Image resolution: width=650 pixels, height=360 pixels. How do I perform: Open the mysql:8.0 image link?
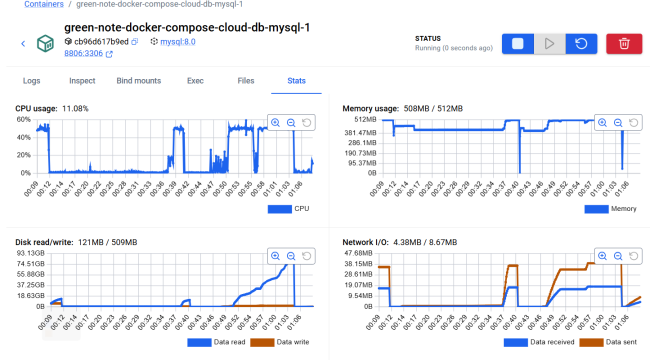point(178,41)
